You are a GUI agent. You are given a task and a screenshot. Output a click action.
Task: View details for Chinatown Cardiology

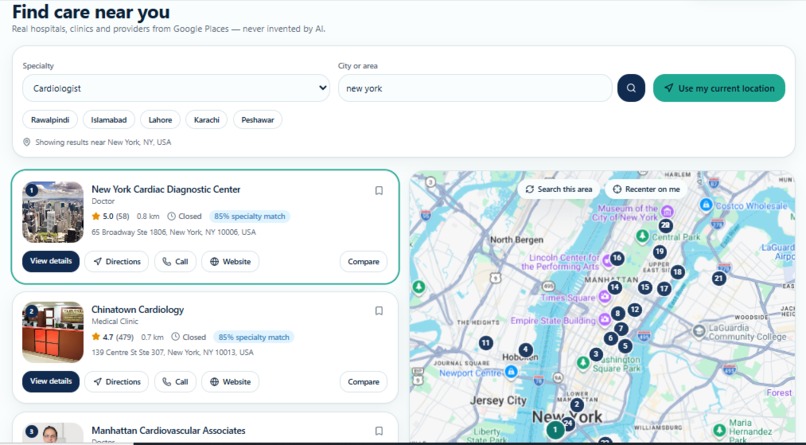tap(51, 381)
